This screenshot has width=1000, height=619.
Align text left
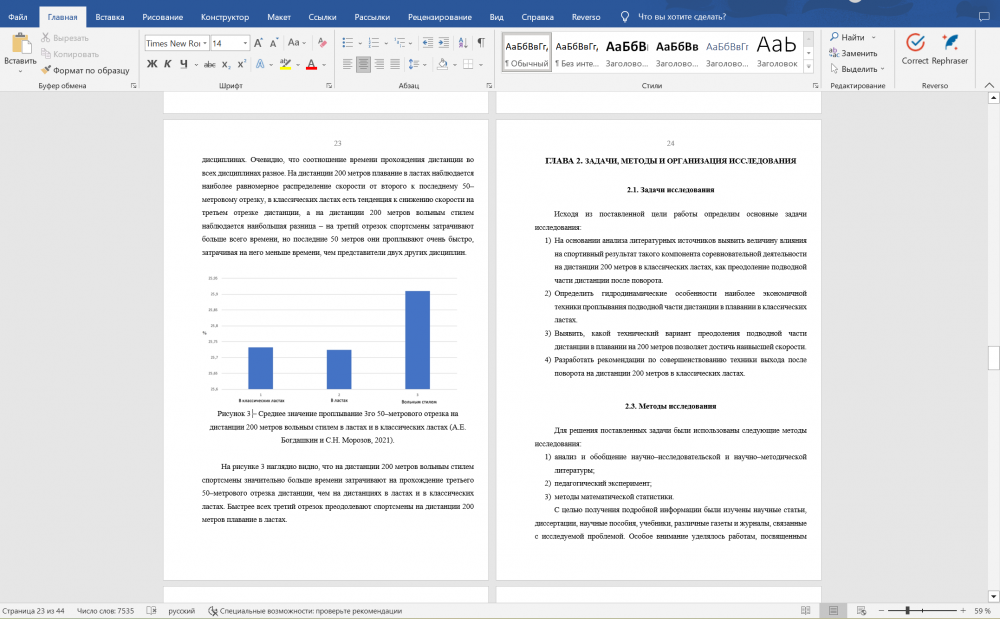click(x=348, y=64)
